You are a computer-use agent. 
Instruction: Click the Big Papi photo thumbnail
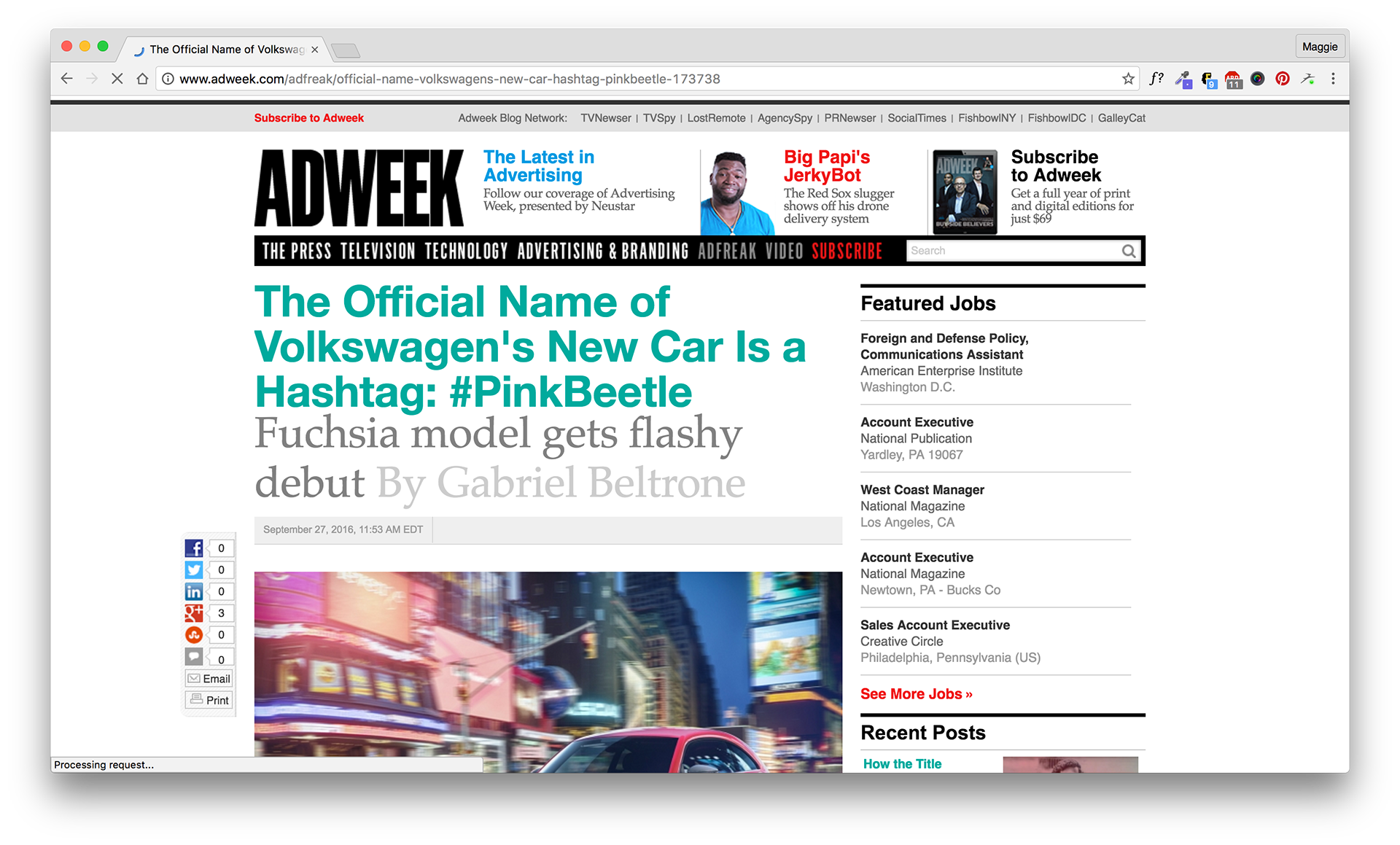click(737, 192)
